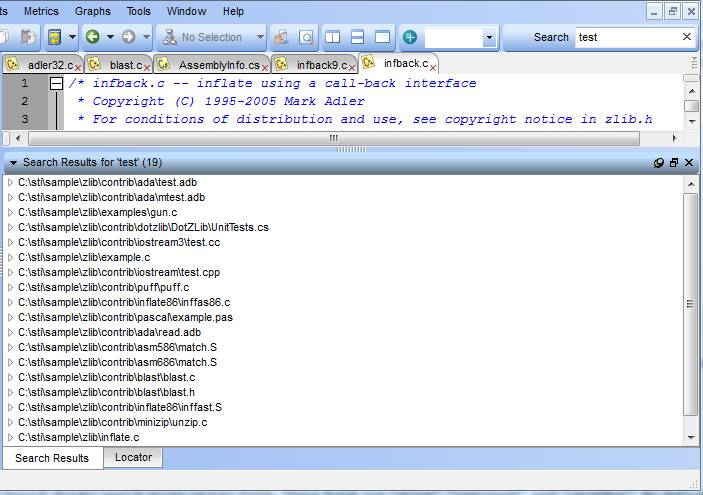703x495 pixels.
Task: Click the refresh icon in the Search Results header
Action: (x=659, y=163)
